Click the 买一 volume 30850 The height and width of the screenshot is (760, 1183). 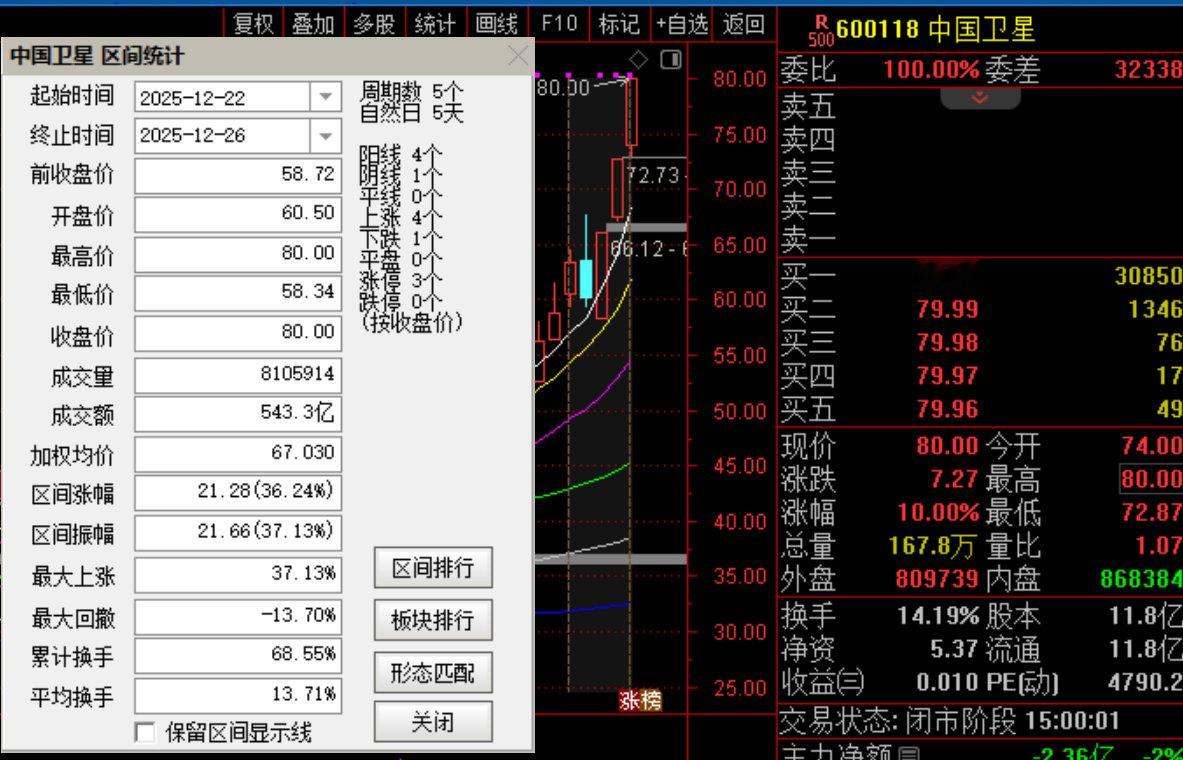1148,276
